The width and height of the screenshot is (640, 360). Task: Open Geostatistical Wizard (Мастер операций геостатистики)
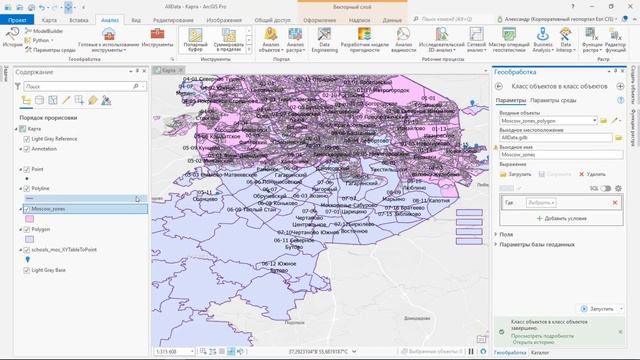tap(509, 40)
